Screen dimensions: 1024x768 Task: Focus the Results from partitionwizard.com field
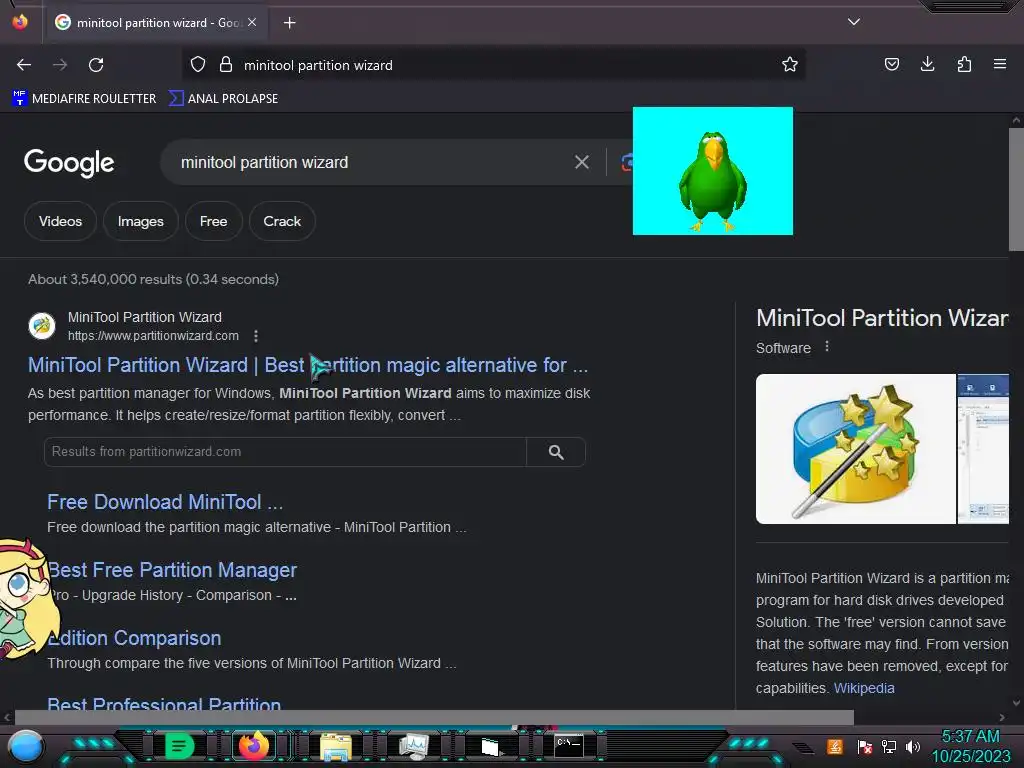click(x=285, y=452)
